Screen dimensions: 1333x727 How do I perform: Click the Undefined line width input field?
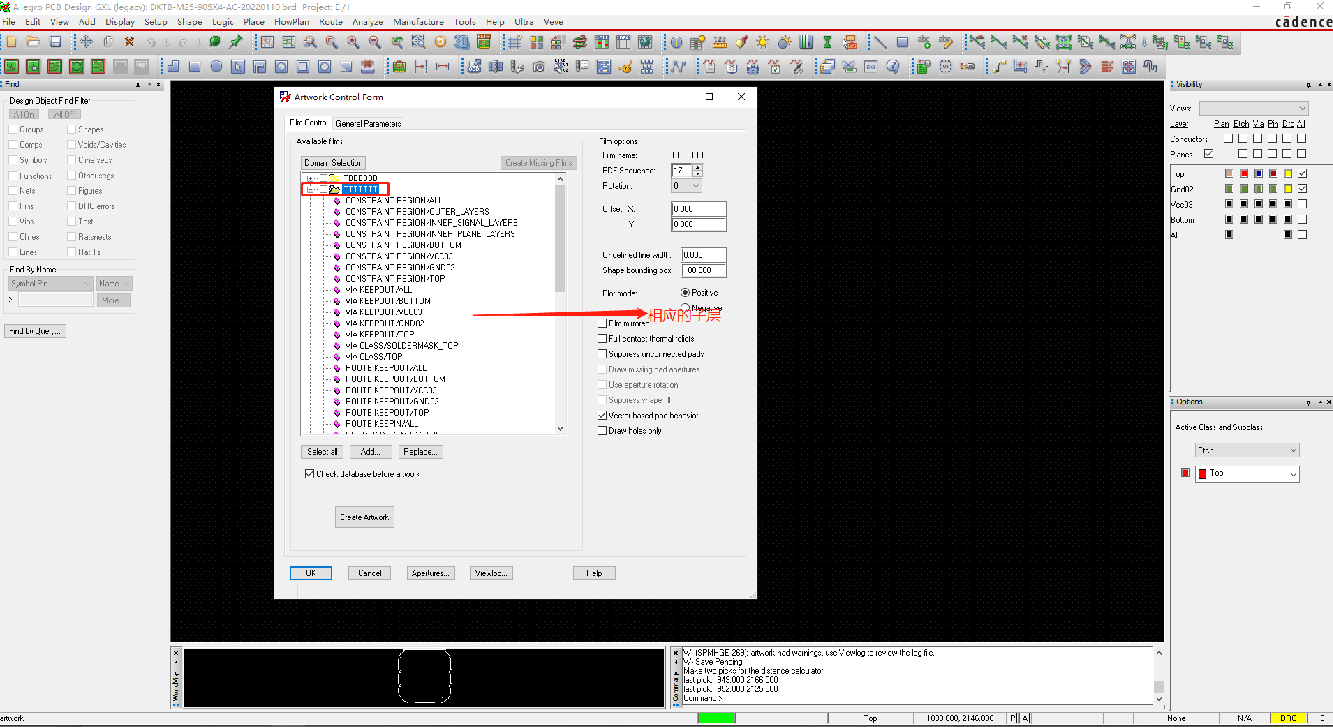(x=704, y=255)
